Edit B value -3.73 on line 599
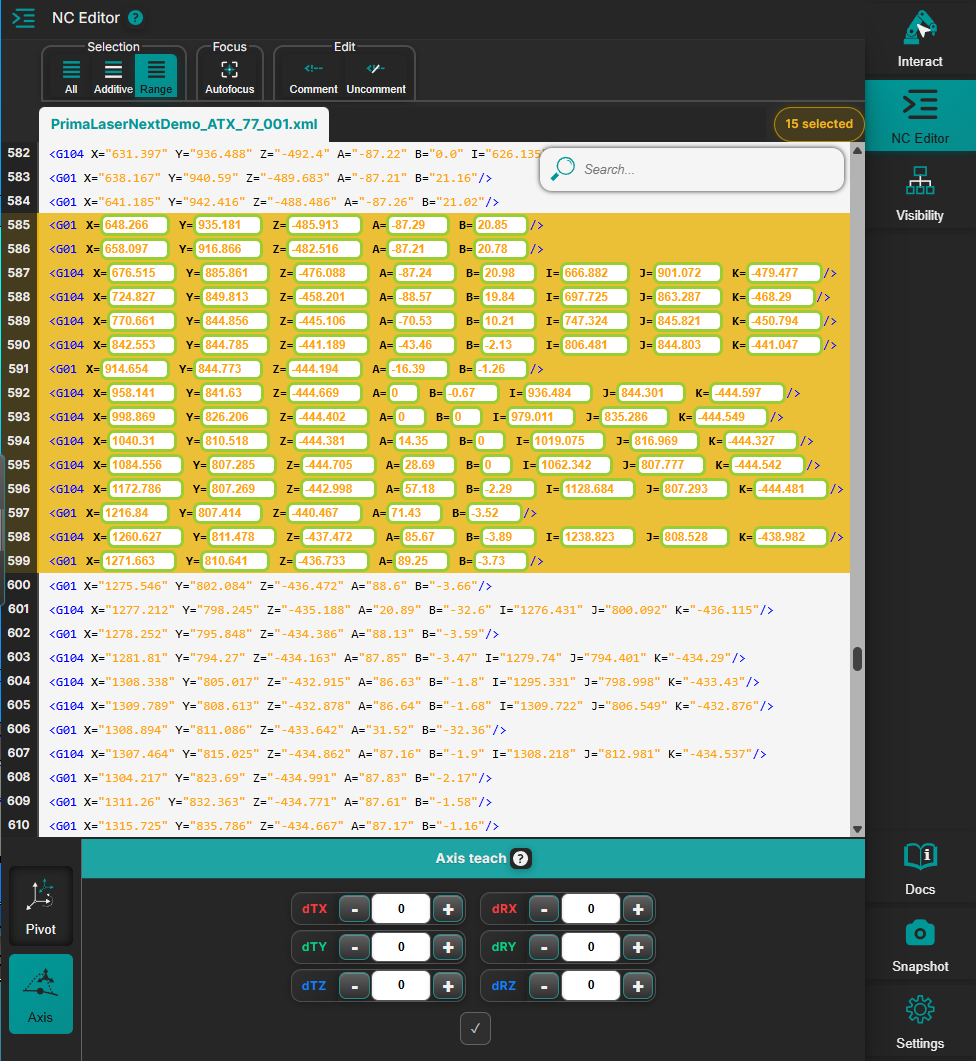This screenshot has height=1061, width=976. [x=501, y=561]
